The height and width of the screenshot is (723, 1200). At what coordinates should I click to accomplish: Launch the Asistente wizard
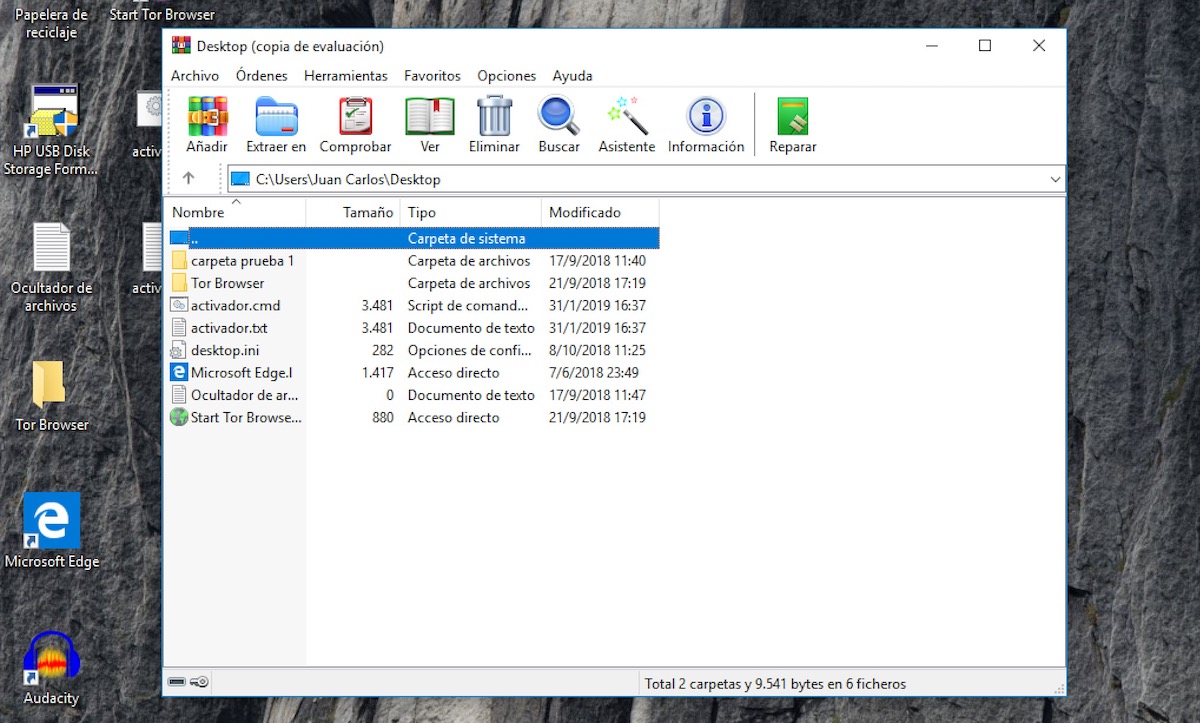coord(627,125)
